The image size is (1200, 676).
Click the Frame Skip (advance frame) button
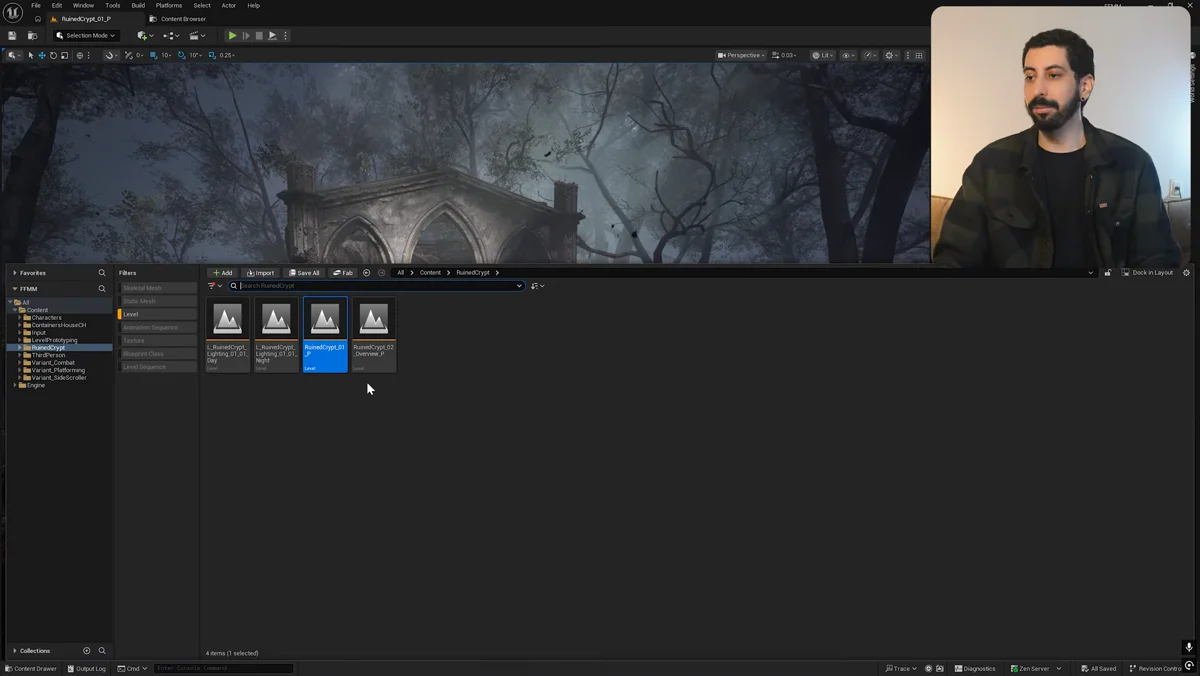click(x=246, y=36)
